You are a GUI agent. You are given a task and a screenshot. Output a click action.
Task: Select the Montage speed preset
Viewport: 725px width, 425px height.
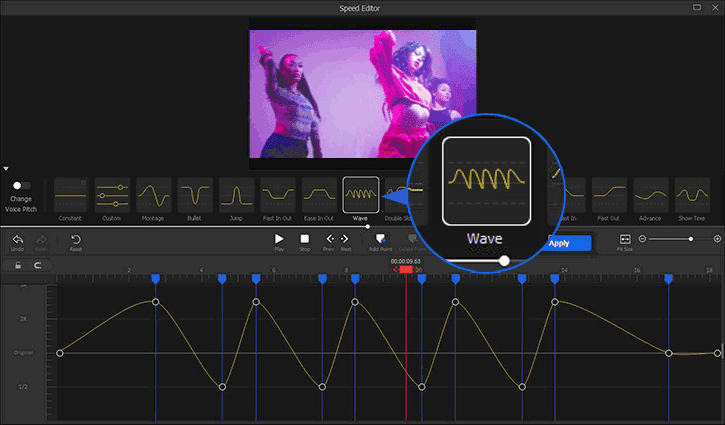(154, 195)
